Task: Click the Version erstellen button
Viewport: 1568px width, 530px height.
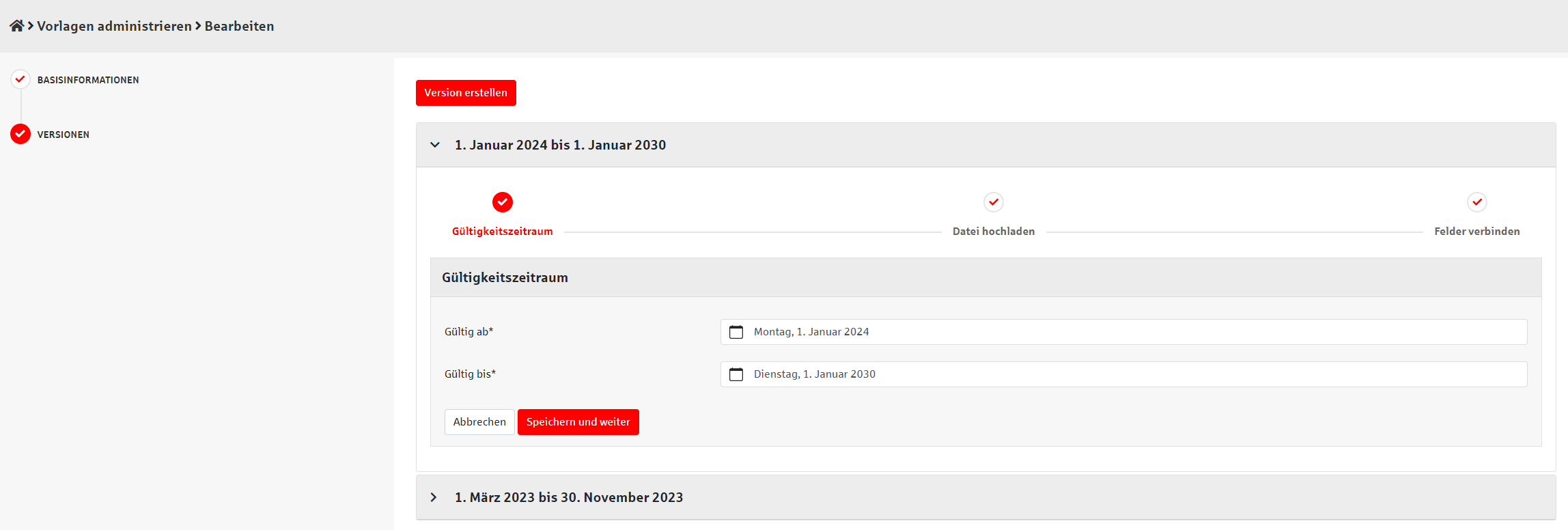Action: pyautogui.click(x=466, y=93)
